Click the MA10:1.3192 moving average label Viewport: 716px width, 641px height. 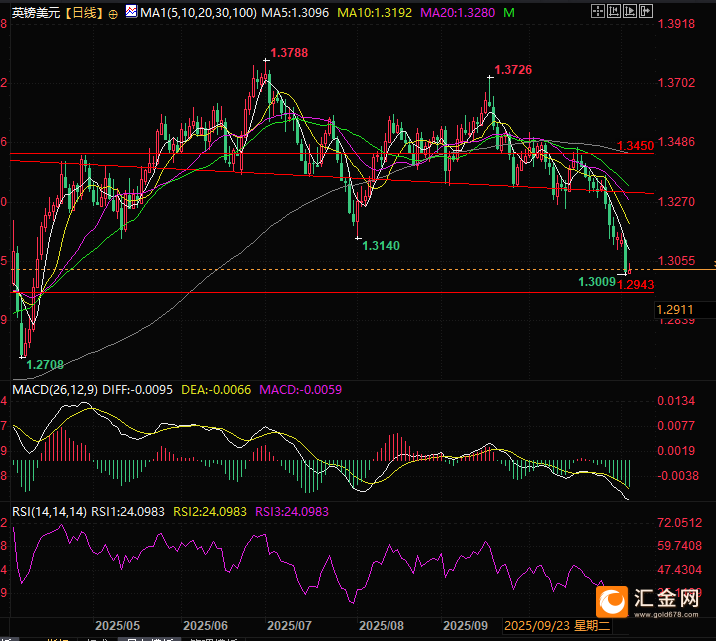click(374, 13)
